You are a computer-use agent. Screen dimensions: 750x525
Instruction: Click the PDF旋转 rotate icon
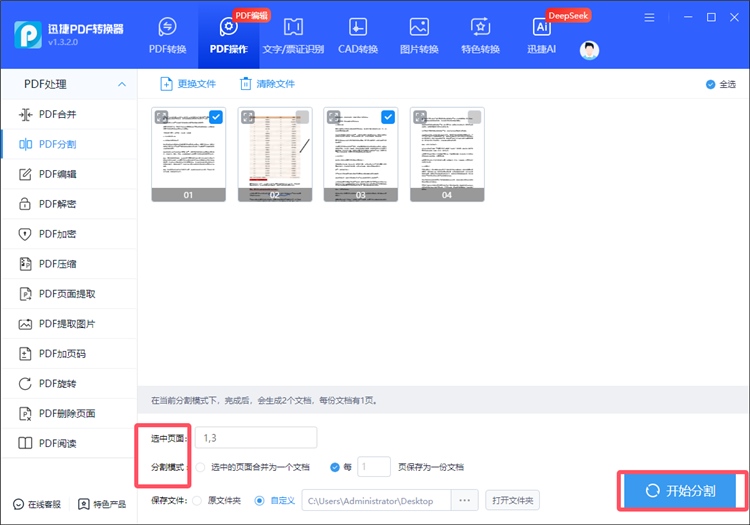coord(25,383)
